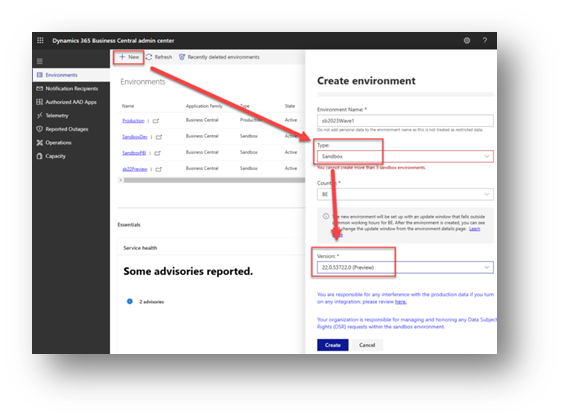
Task: Open the SandboxDev environment link
Action: point(135,137)
